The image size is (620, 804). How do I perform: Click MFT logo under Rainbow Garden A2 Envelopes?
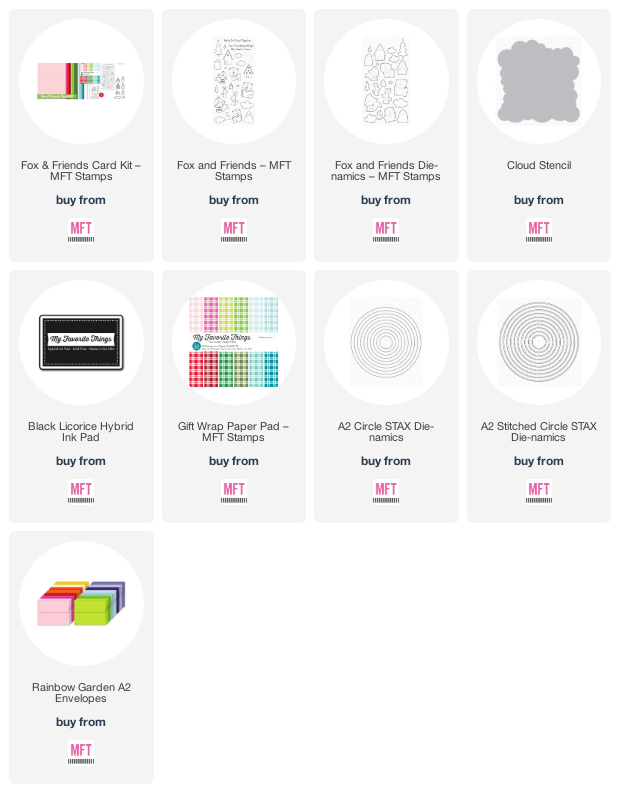81,752
